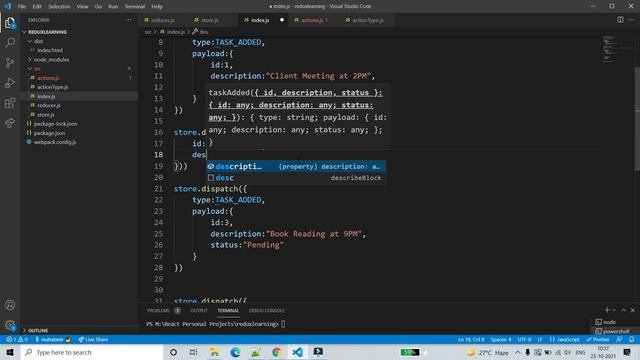Screen dimensions: 640x360
Task: Click the Live Share status bar button
Action: point(93,339)
